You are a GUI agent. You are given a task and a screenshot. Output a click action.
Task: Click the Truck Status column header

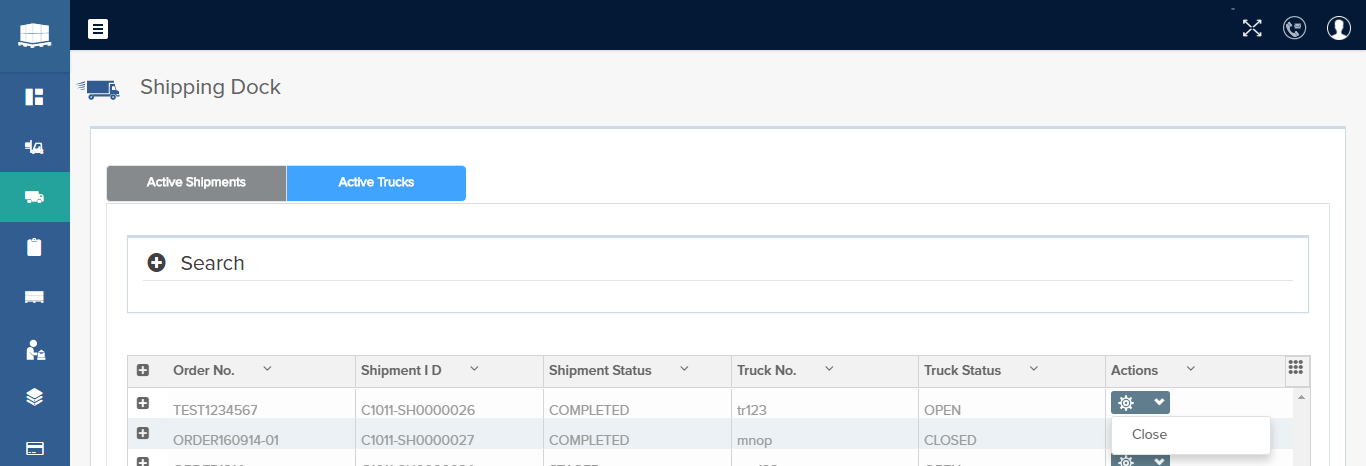962,371
